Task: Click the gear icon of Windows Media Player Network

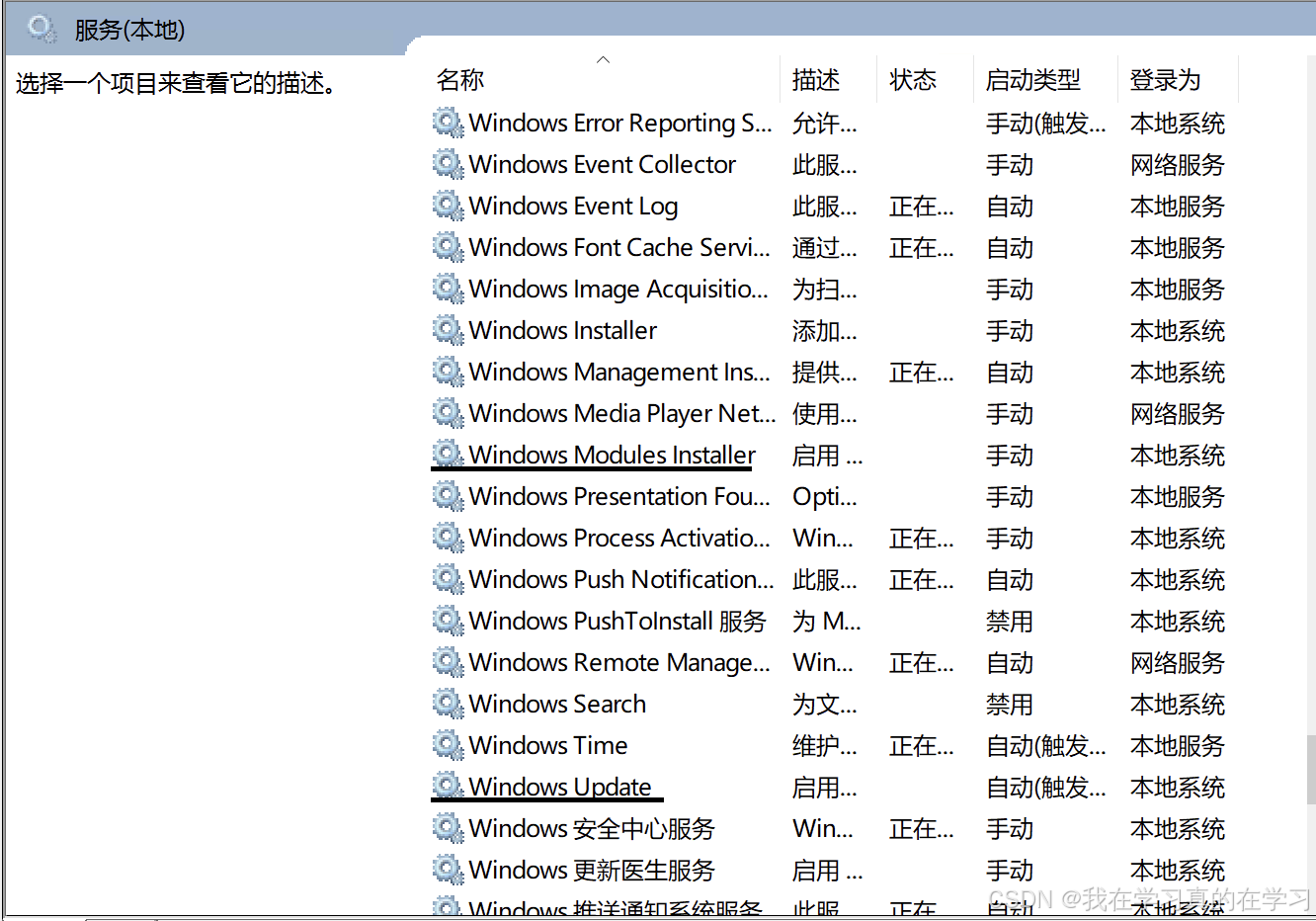Action: (x=448, y=413)
